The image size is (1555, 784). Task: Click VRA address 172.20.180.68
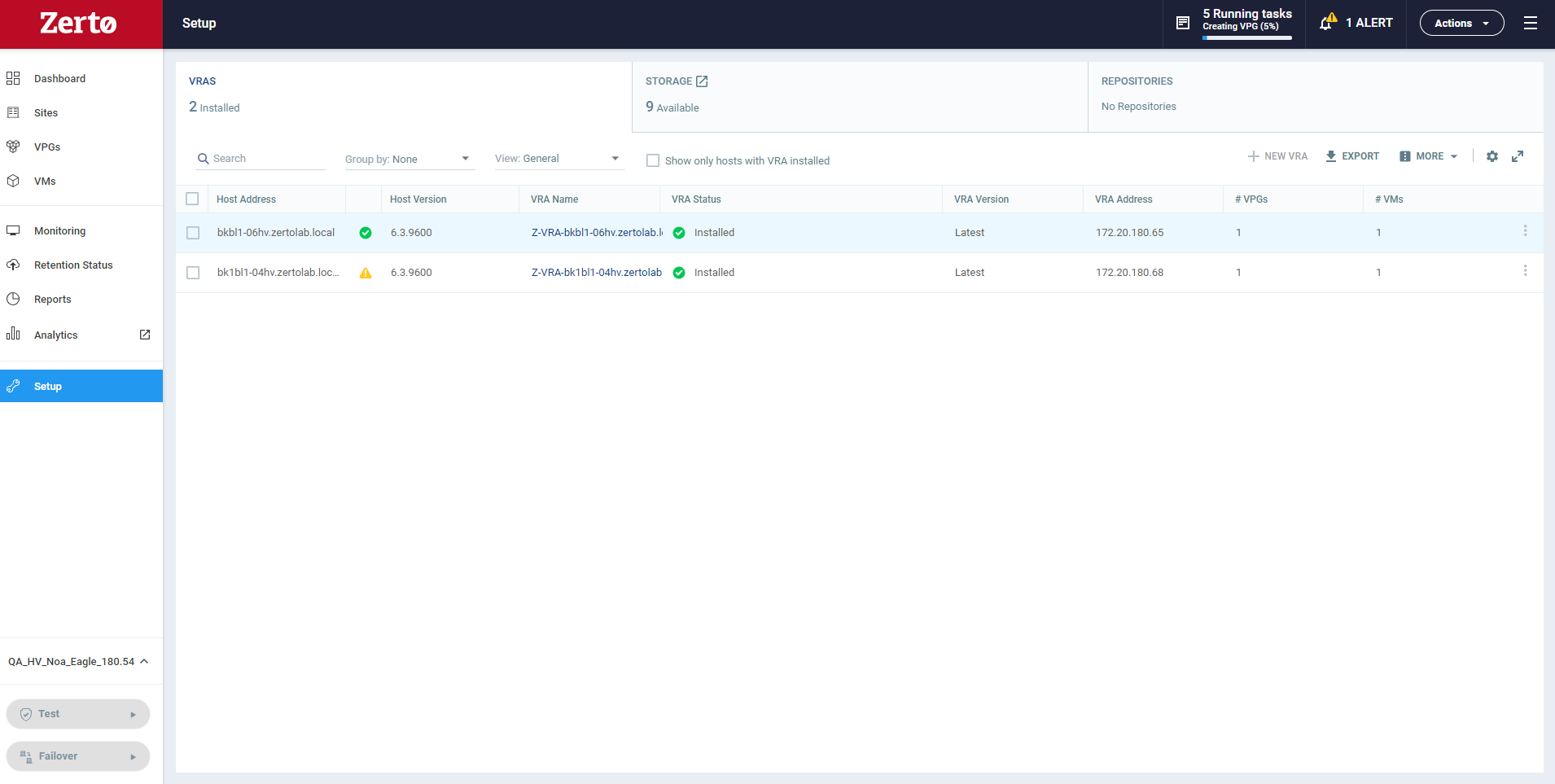1129,273
